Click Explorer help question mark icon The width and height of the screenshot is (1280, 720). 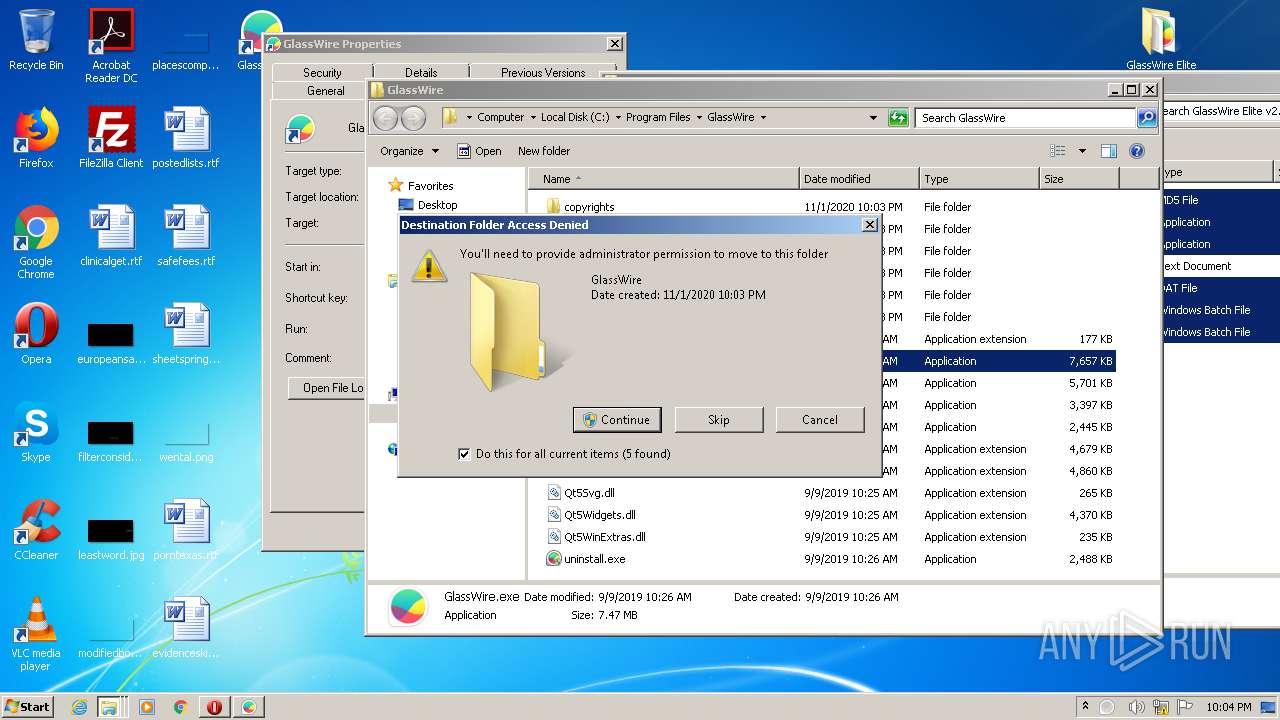[x=1137, y=151]
